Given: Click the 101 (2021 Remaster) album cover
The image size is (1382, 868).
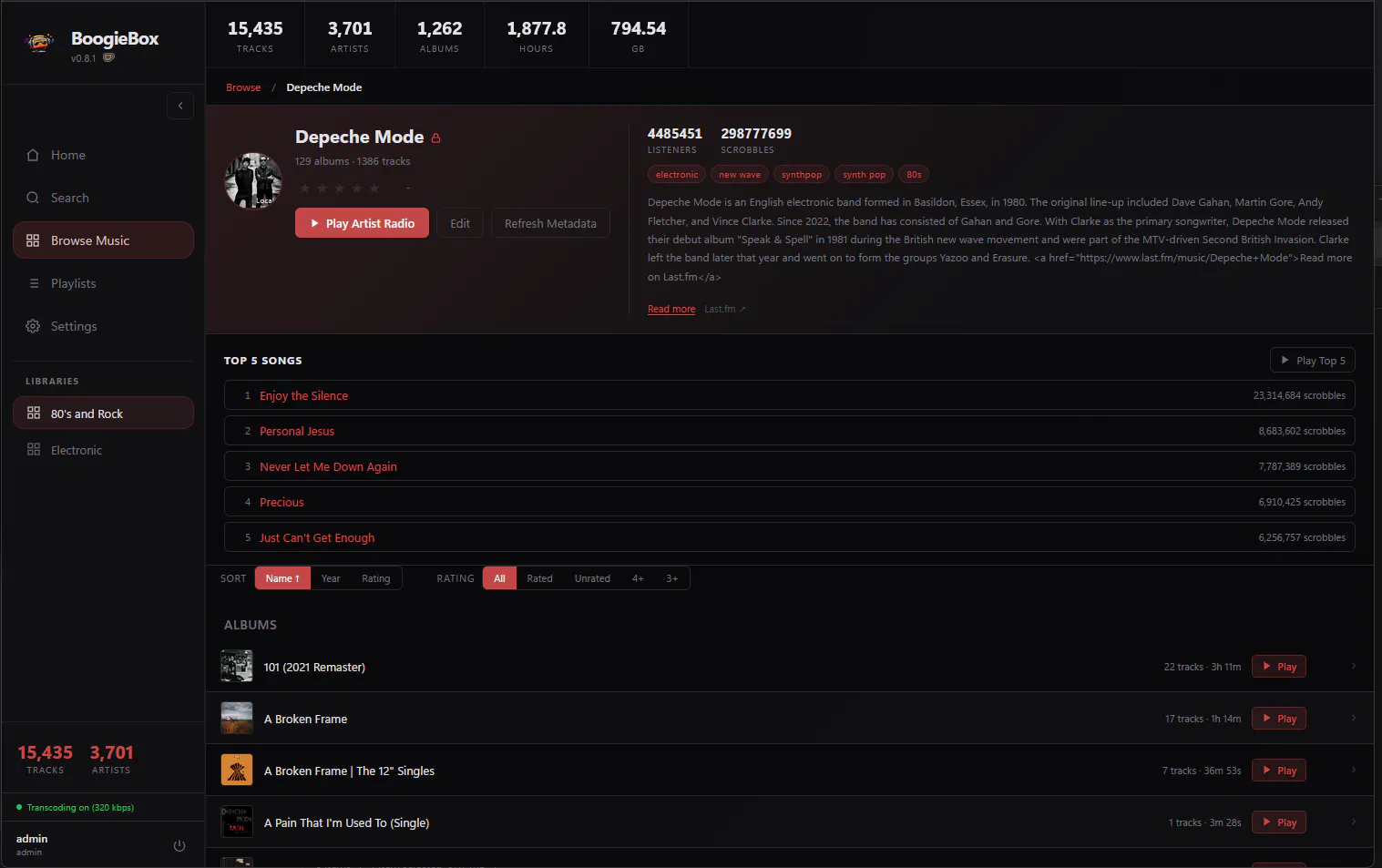Looking at the screenshot, I should (x=237, y=667).
